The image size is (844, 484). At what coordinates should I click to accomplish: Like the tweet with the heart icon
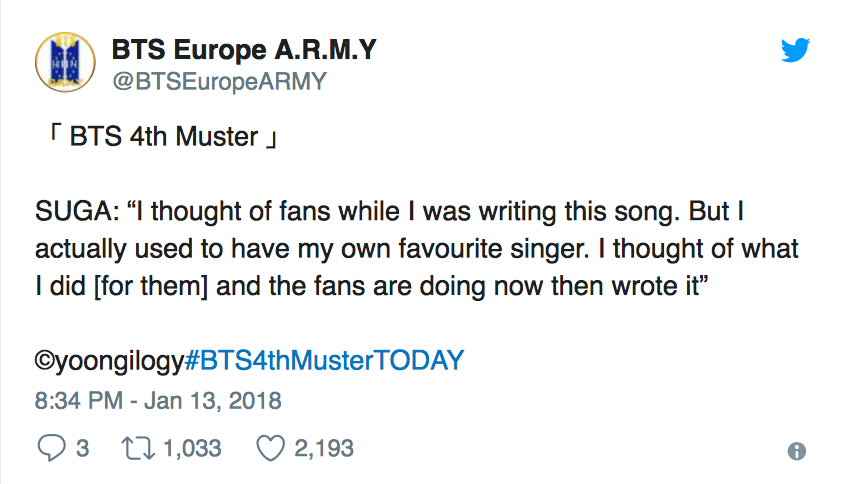click(270, 448)
